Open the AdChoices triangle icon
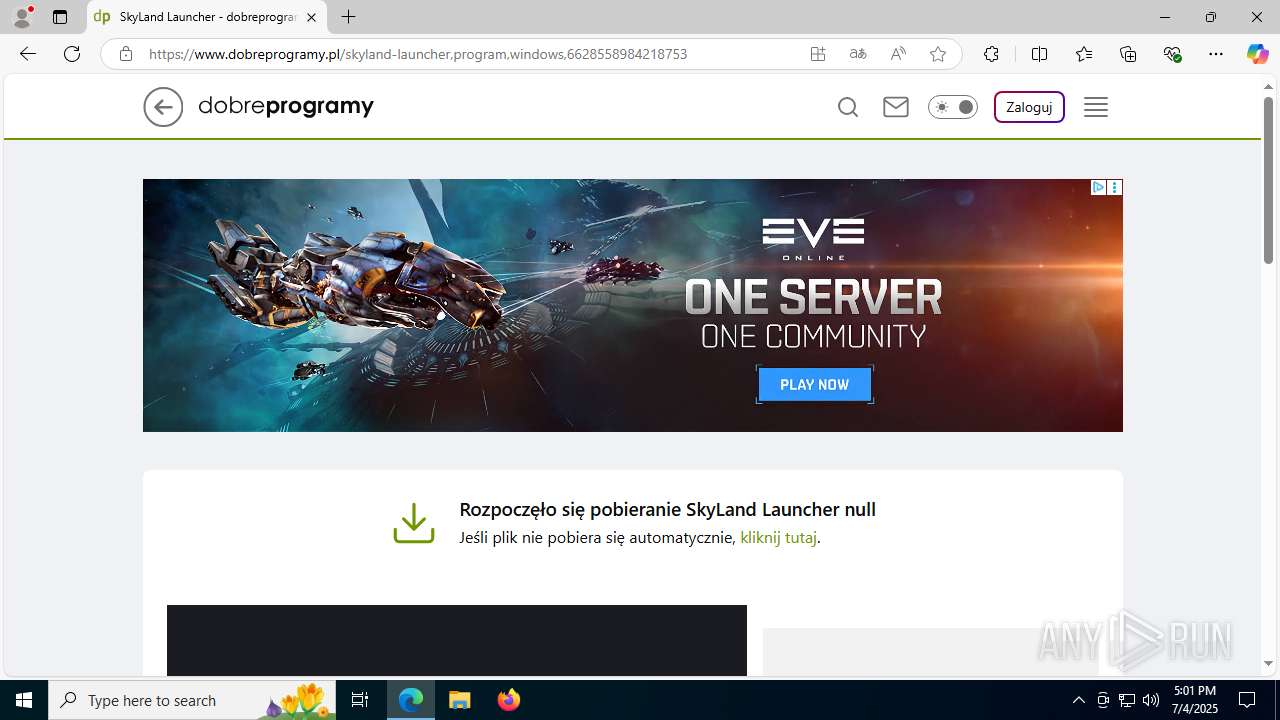1280x720 pixels. tap(1098, 187)
